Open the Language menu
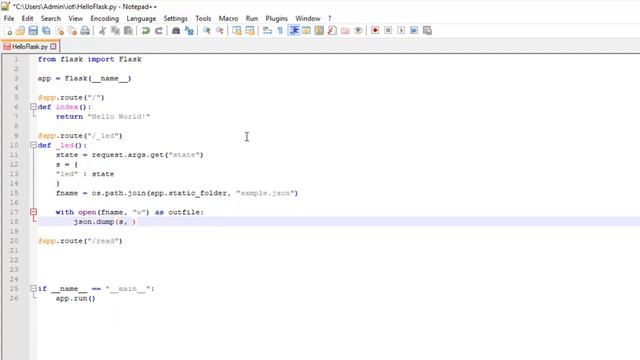Screen dimensions: 640x360 (141, 18)
